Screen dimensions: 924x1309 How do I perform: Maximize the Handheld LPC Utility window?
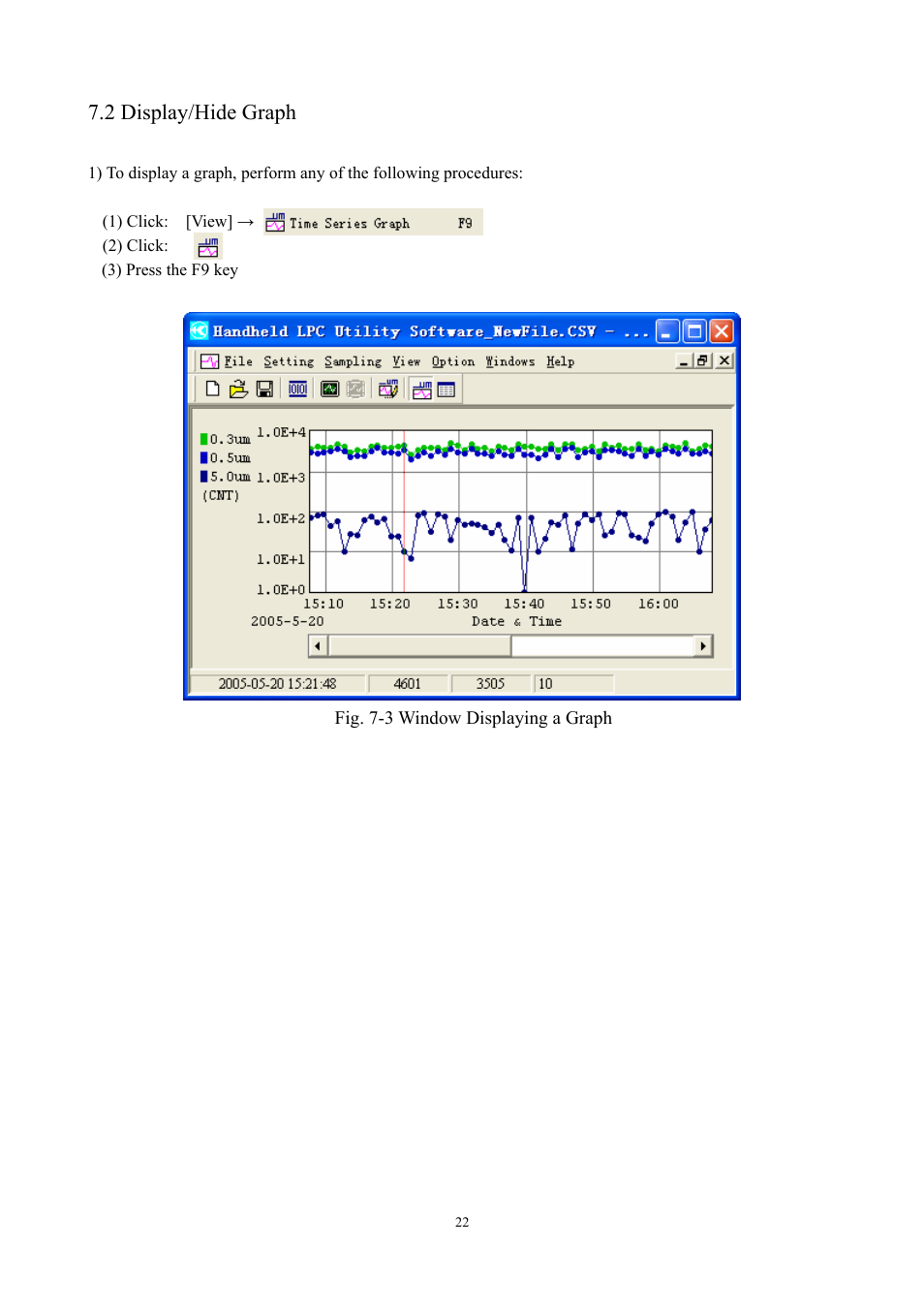point(694,331)
